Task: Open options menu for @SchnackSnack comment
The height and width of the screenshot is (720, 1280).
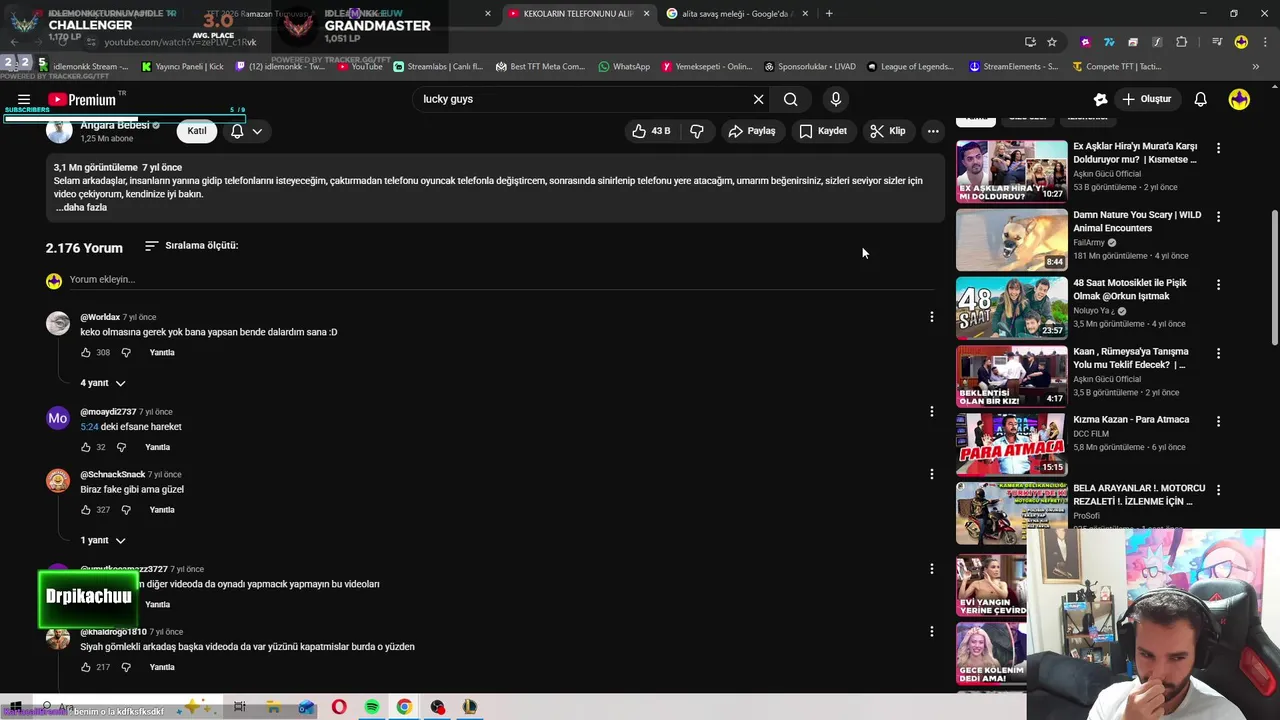Action: pos(931,474)
